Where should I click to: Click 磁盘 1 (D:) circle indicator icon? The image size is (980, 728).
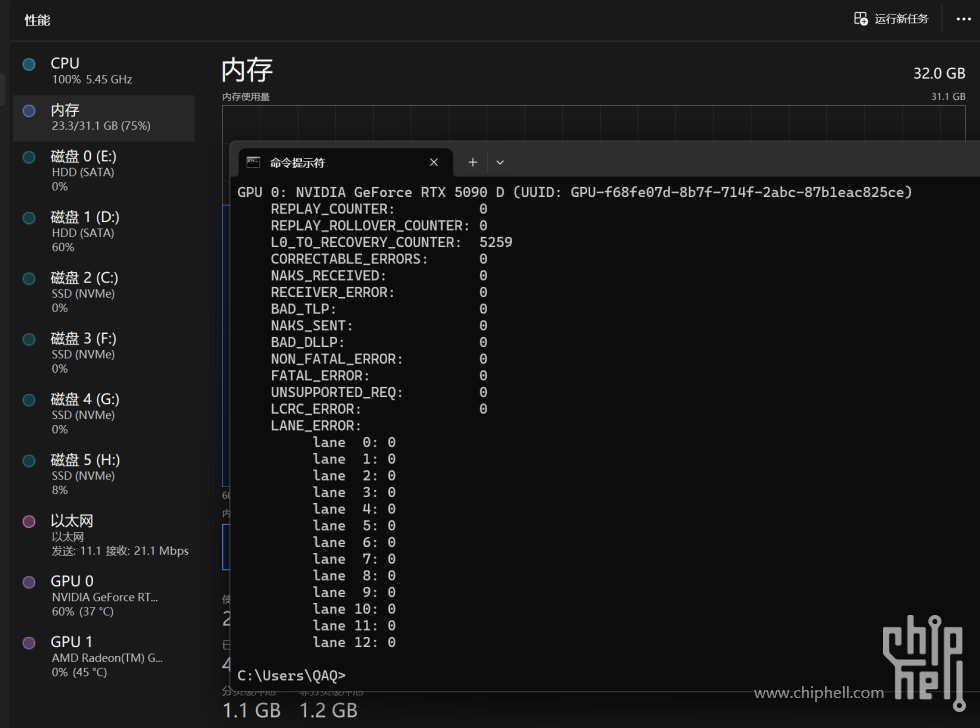click(x=29, y=217)
